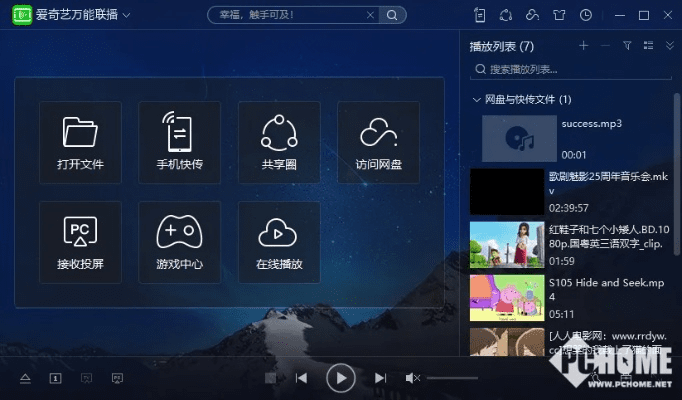Open the sharing circle icon in title bar
This screenshot has width=682, height=400.
point(506,15)
